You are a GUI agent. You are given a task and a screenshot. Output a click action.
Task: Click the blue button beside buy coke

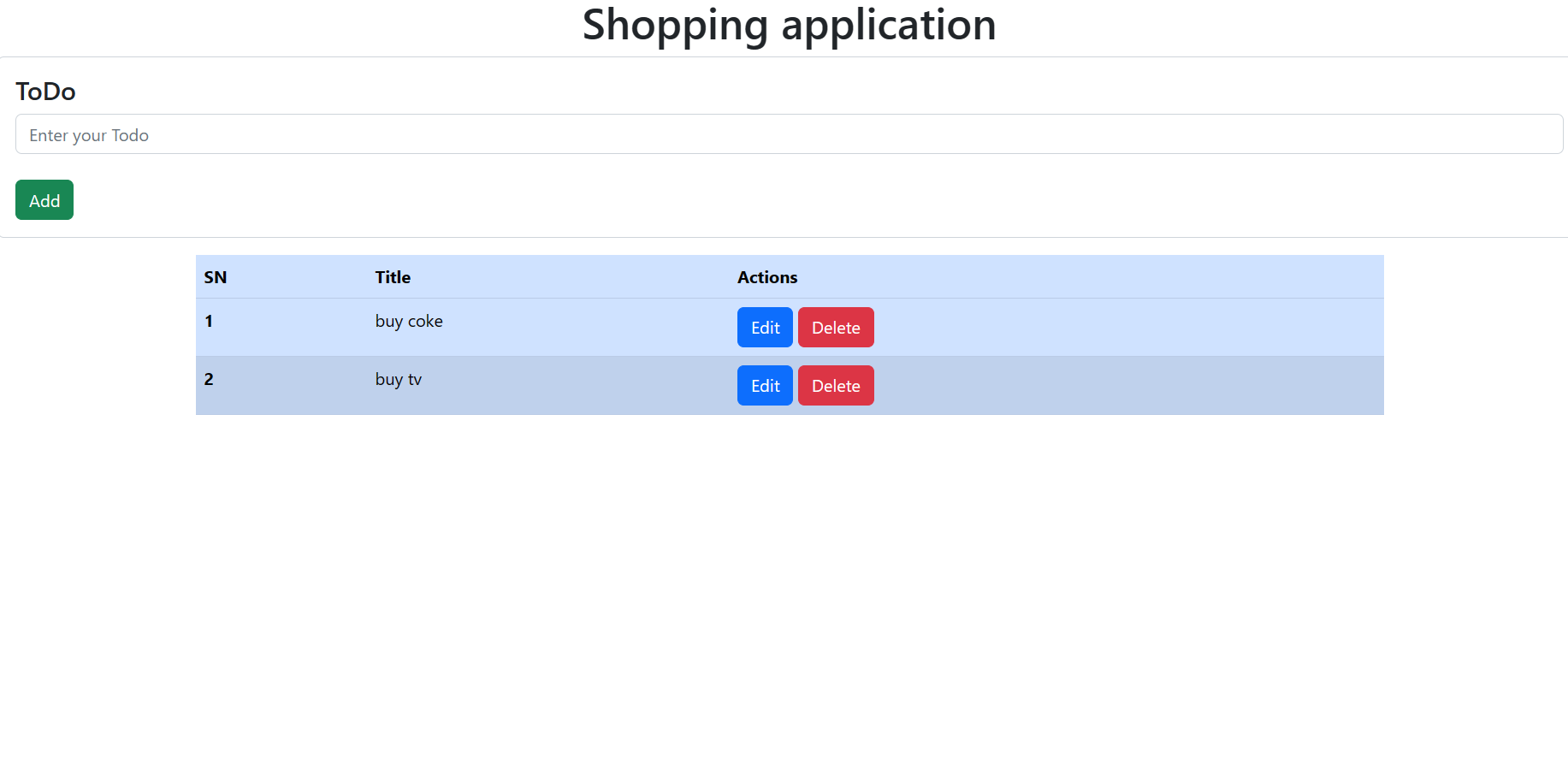point(765,328)
